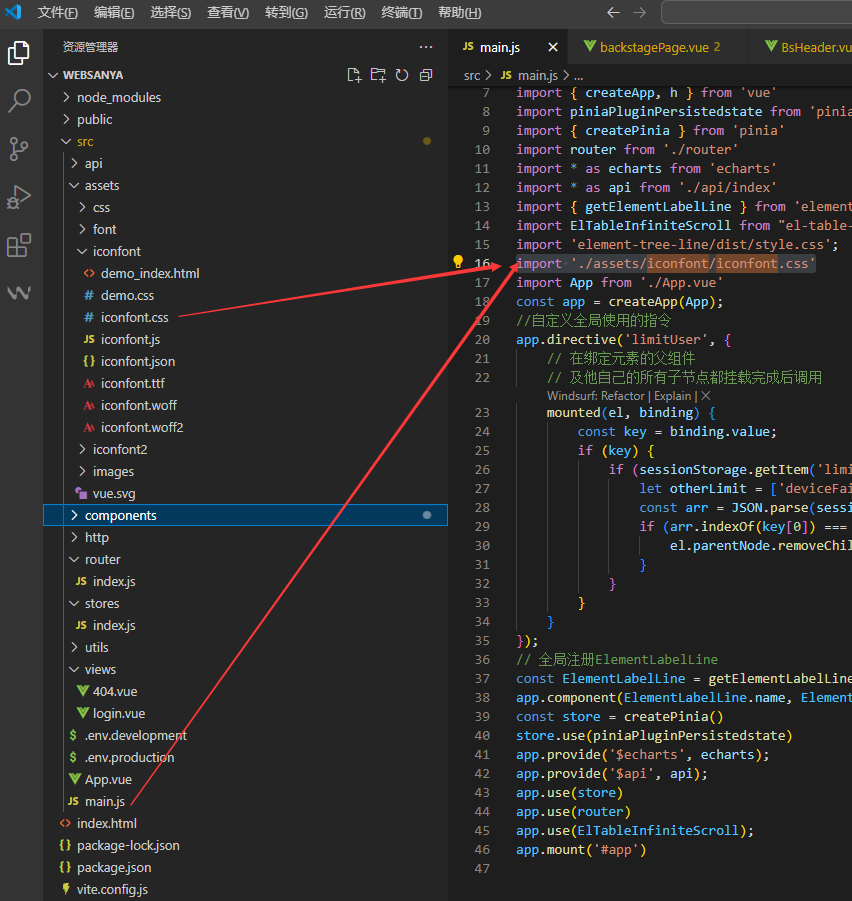Screen dimensions: 852x901
Task: Click src in the breadcrumb path
Action: [x=472, y=75]
